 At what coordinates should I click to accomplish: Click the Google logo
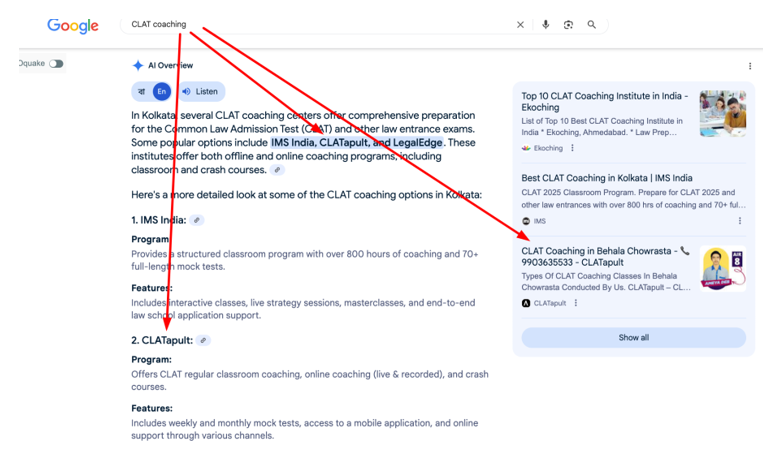73,26
